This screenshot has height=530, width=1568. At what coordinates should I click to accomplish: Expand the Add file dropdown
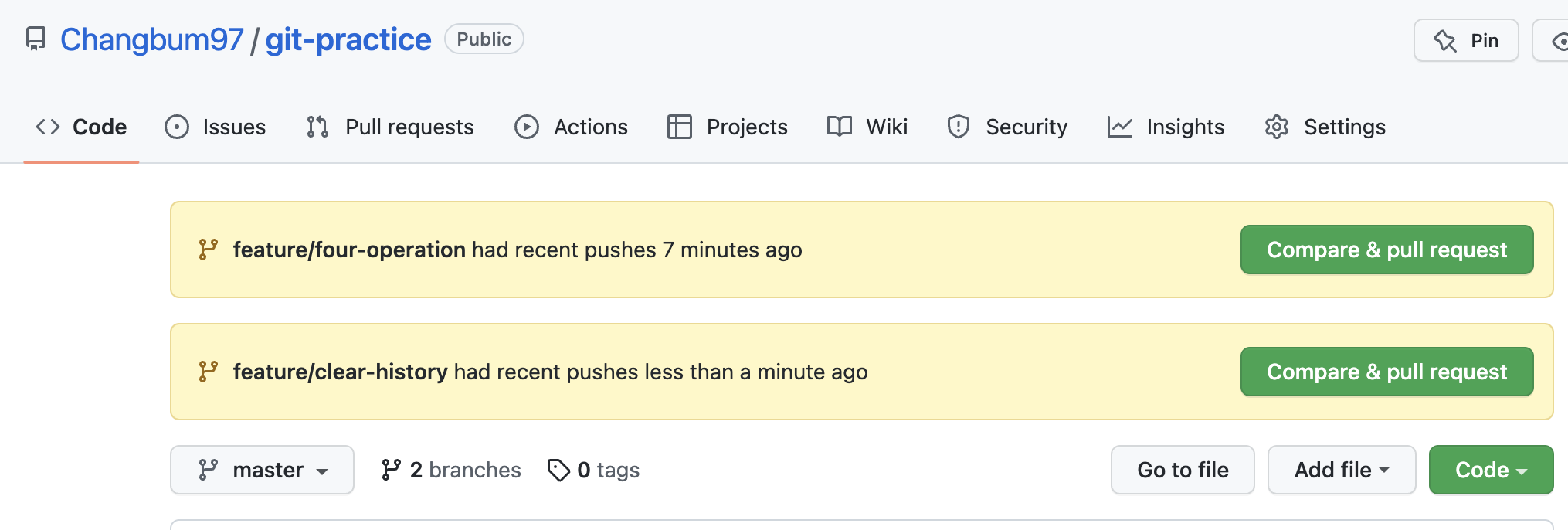coord(1341,470)
